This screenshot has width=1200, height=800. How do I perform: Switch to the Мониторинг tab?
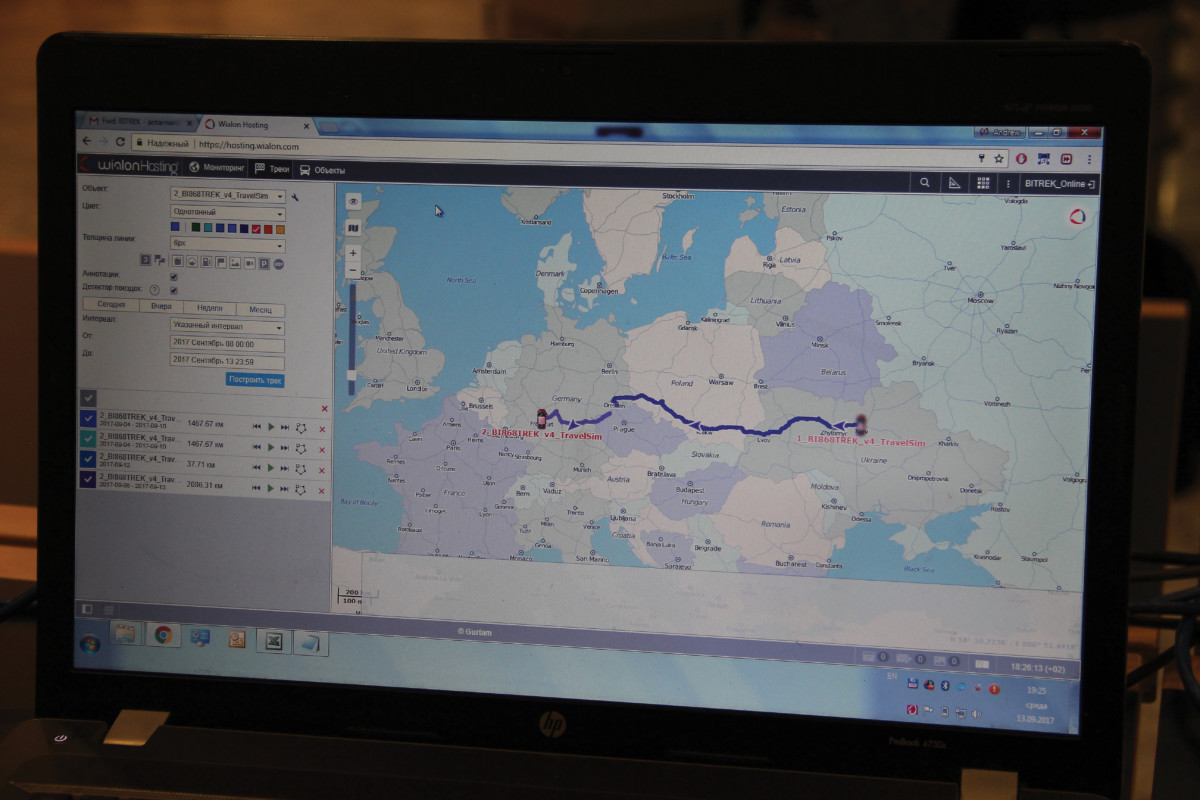[217, 168]
